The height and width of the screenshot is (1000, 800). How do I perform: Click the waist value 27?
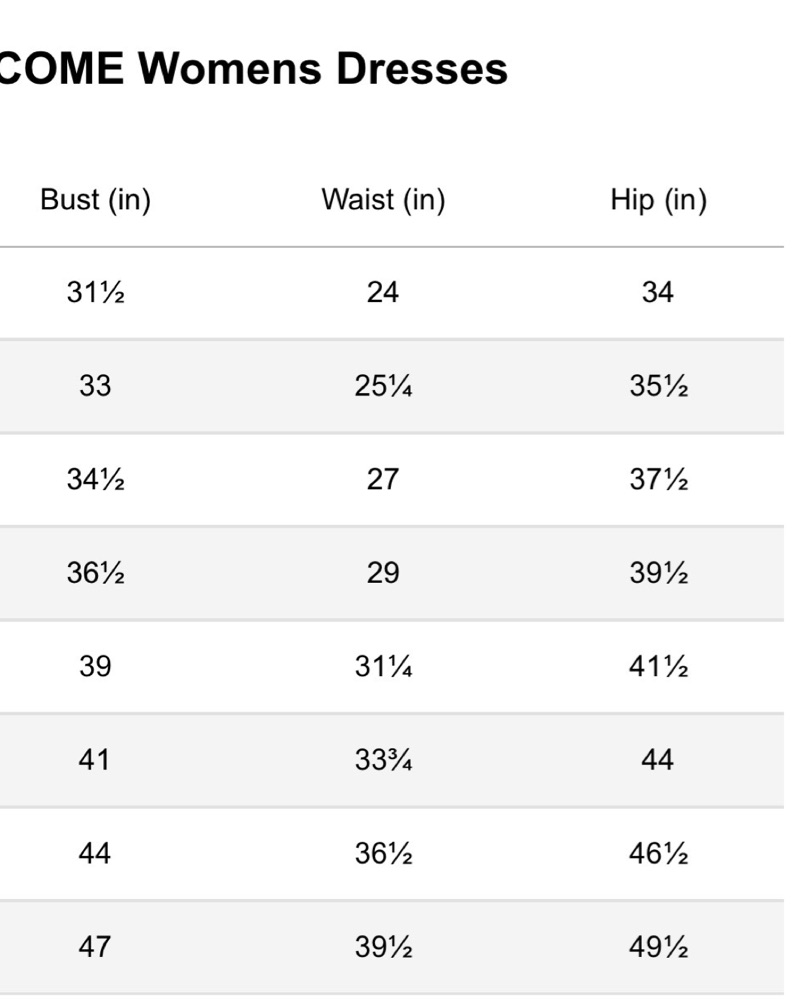point(383,479)
